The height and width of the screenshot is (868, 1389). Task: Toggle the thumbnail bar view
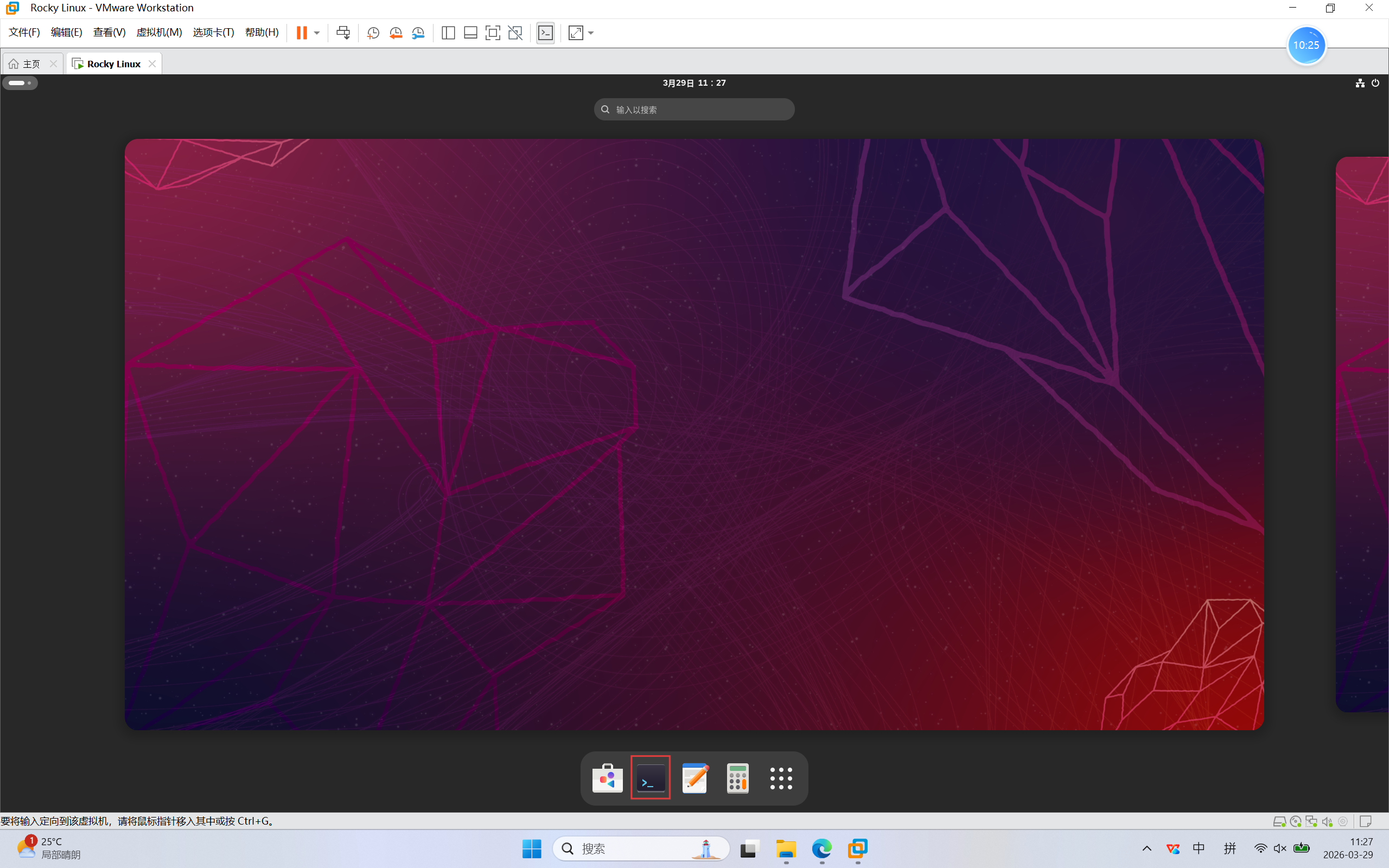[x=470, y=33]
